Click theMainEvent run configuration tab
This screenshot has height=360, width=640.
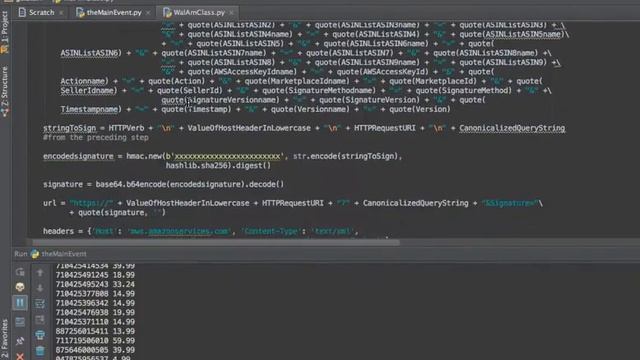point(64,254)
